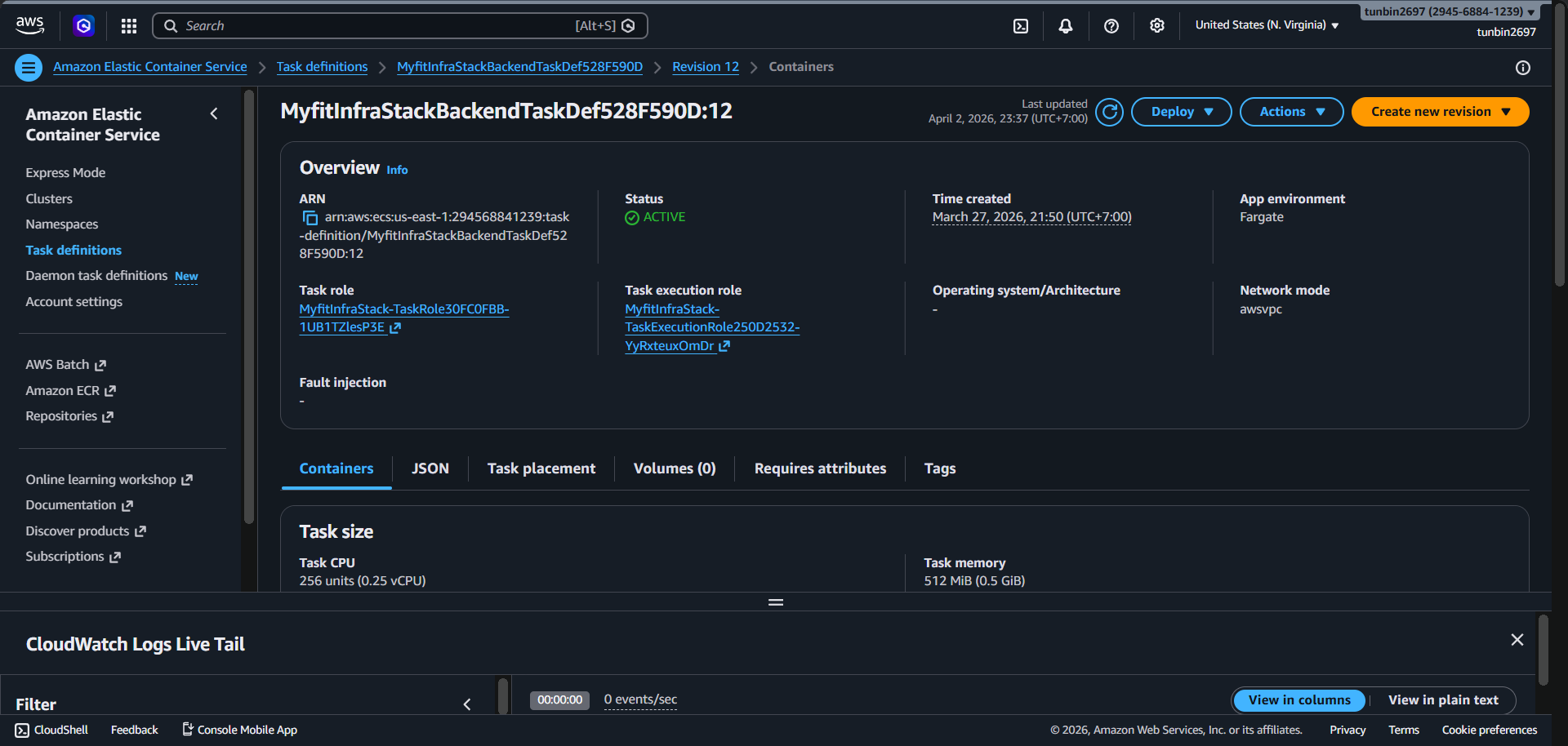Screen dimensions: 1568x746
Task: Switch to View in columns mode
Action: pyautogui.click(x=1298, y=700)
